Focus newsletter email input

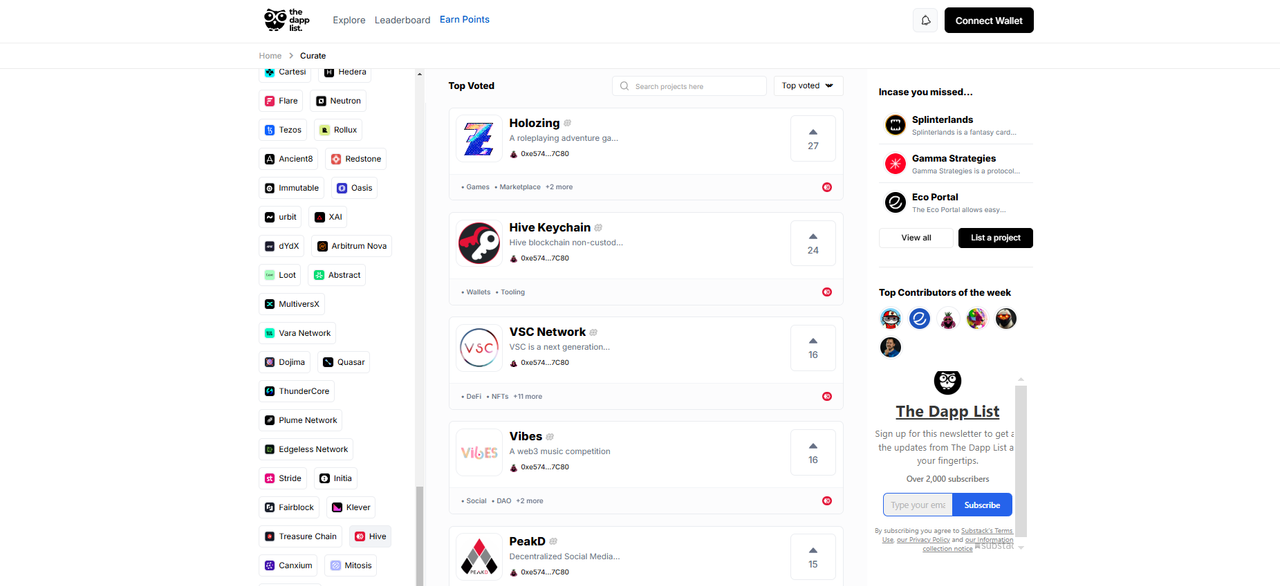point(918,505)
